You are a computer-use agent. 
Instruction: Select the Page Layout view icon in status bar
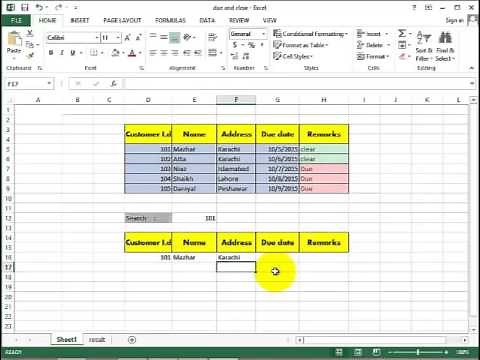(x=358, y=352)
